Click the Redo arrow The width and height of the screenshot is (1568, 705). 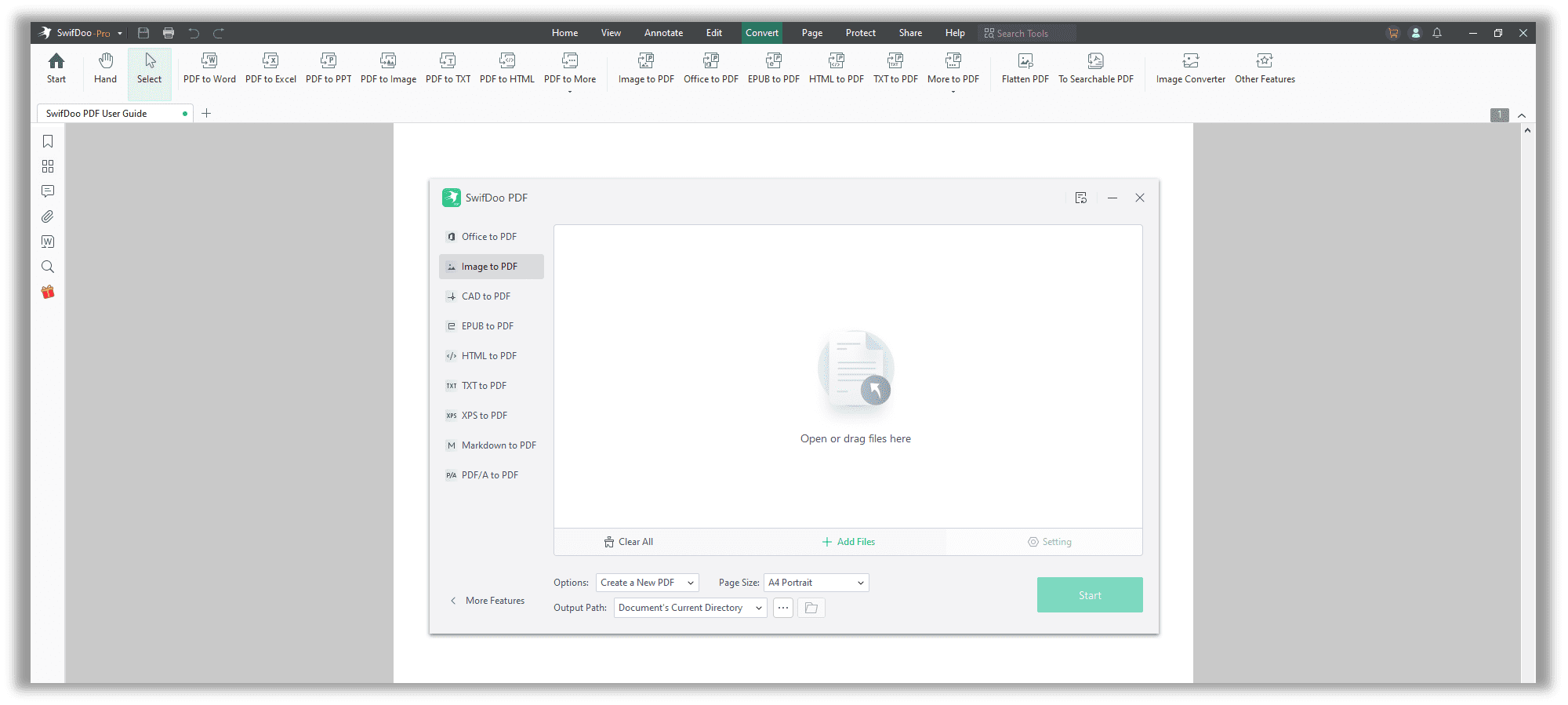(219, 33)
